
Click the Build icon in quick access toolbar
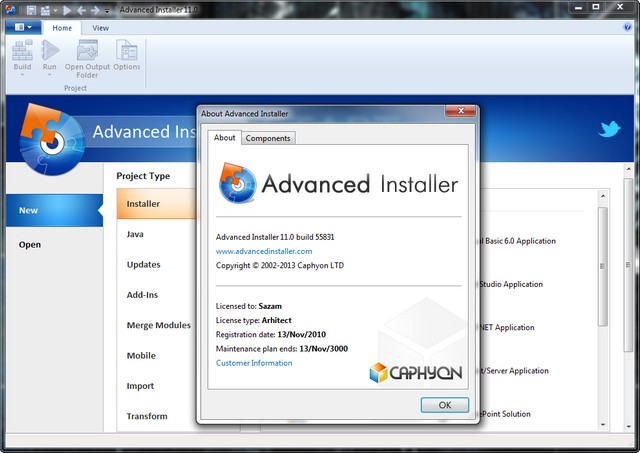(x=45, y=10)
